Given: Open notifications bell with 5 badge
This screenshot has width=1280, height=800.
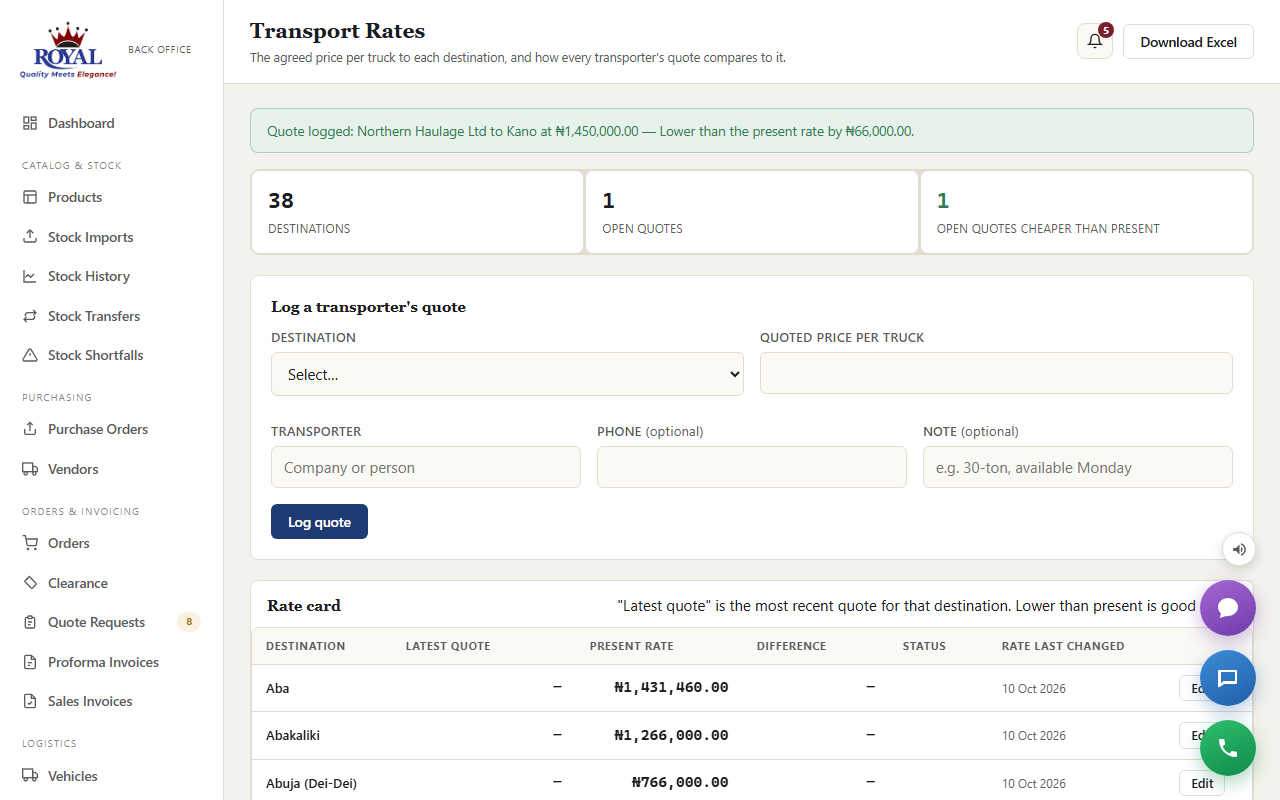Looking at the screenshot, I should tap(1095, 41).
